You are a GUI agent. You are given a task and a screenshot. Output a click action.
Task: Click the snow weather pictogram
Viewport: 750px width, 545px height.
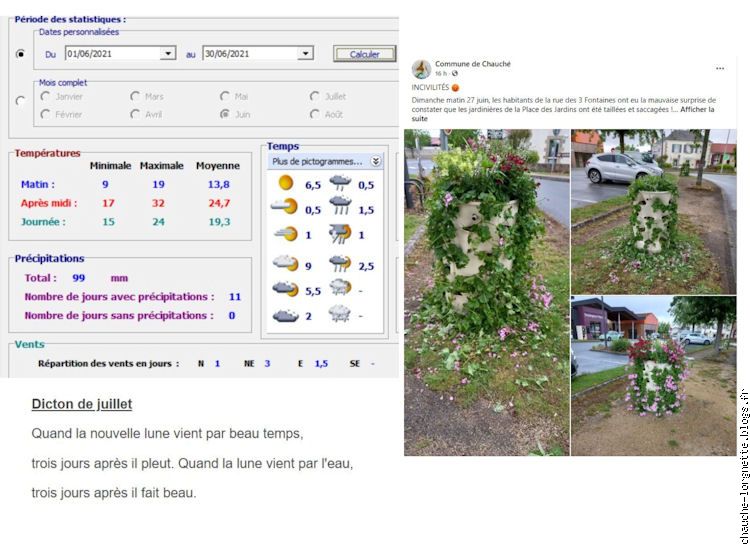coord(340,316)
